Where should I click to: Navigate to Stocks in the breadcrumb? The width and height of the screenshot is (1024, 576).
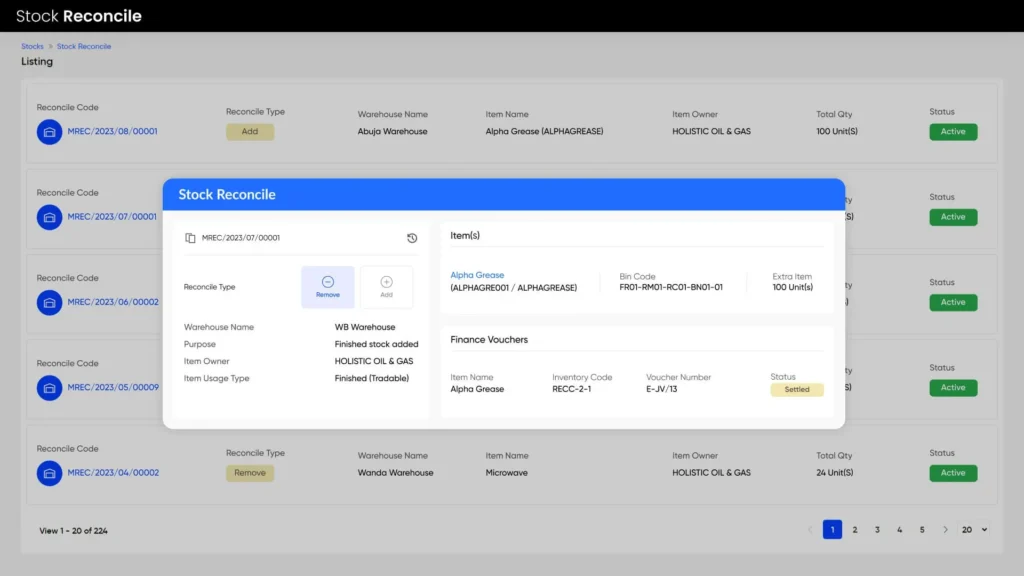click(32, 46)
